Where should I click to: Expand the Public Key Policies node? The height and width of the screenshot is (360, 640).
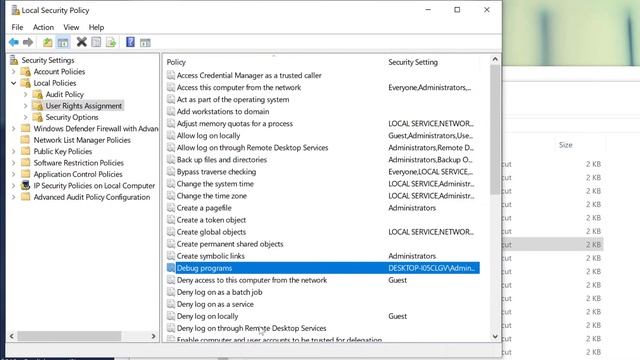click(x=13, y=151)
